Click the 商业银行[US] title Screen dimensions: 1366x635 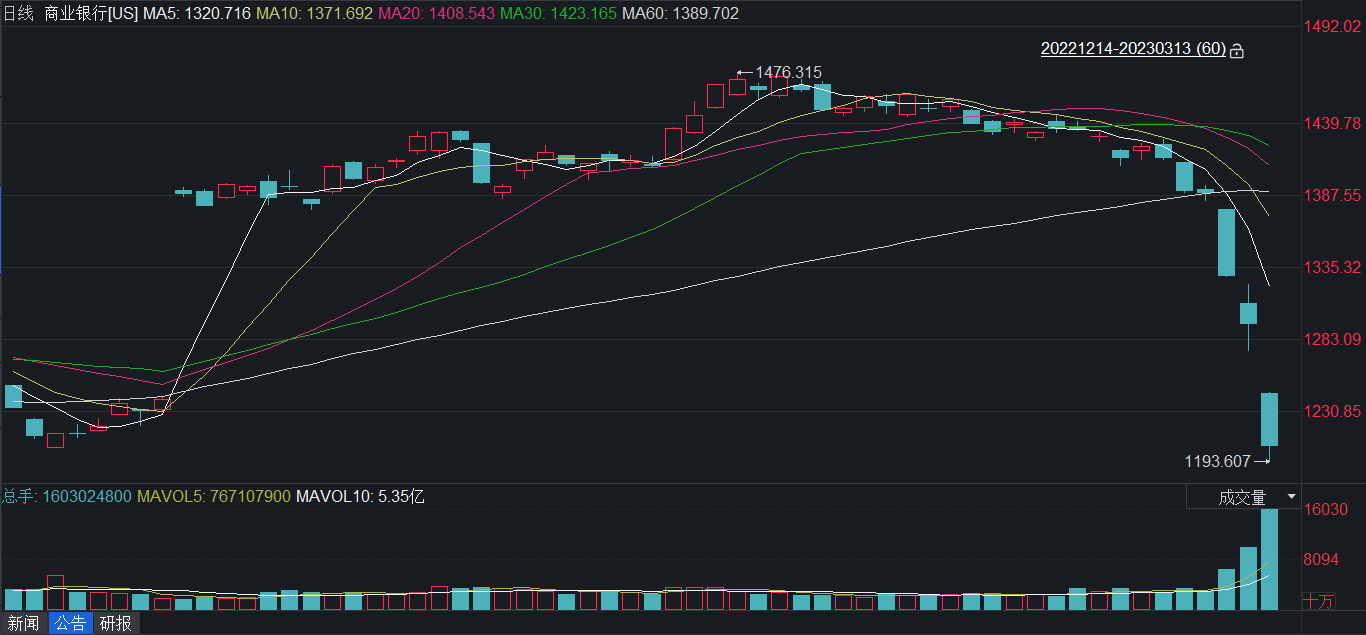point(91,14)
